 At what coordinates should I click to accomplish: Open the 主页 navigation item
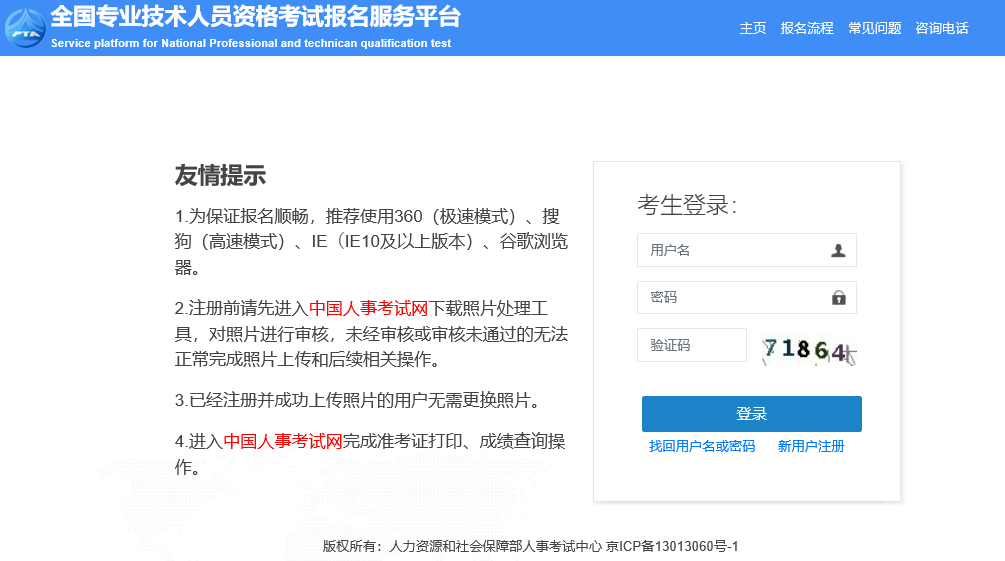point(753,28)
